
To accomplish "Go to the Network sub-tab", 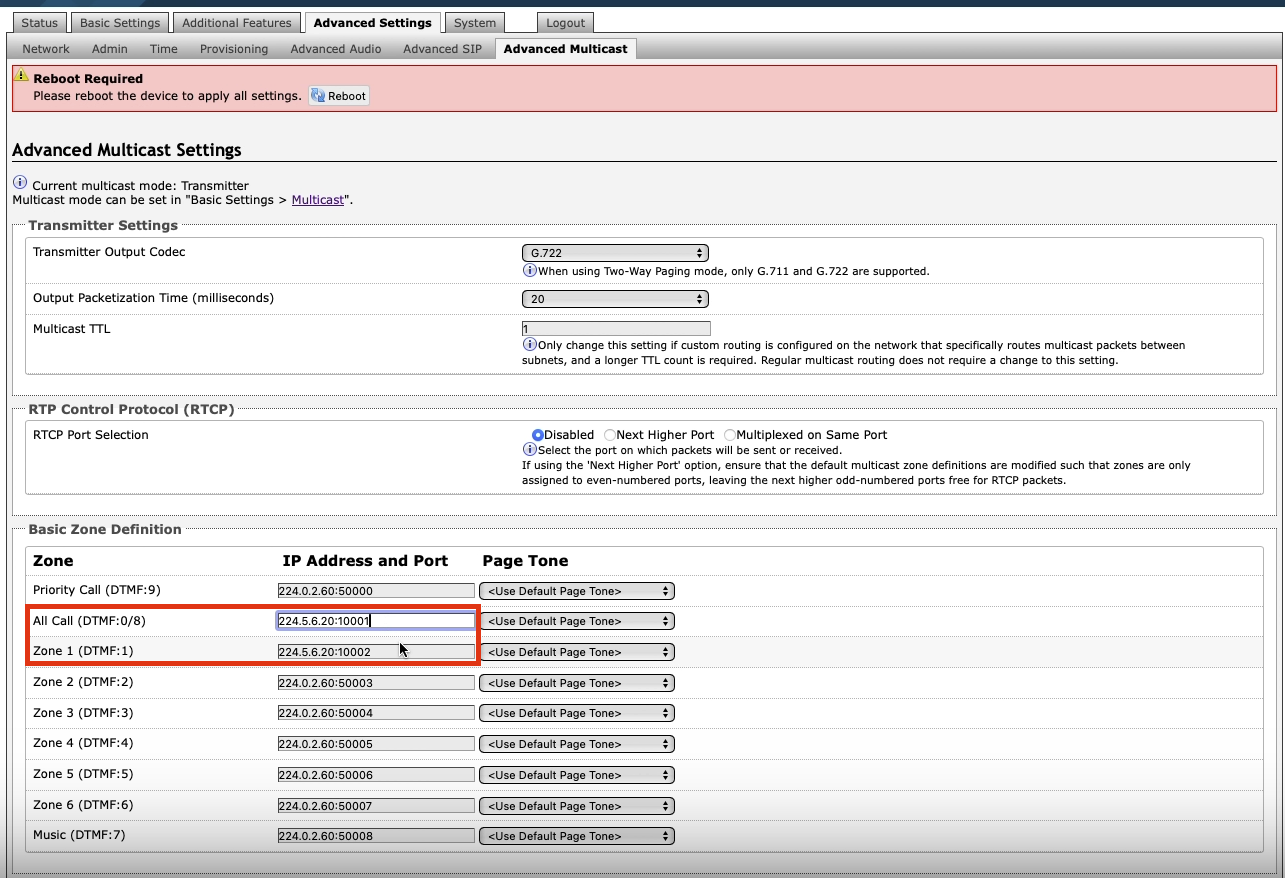I will [x=46, y=49].
